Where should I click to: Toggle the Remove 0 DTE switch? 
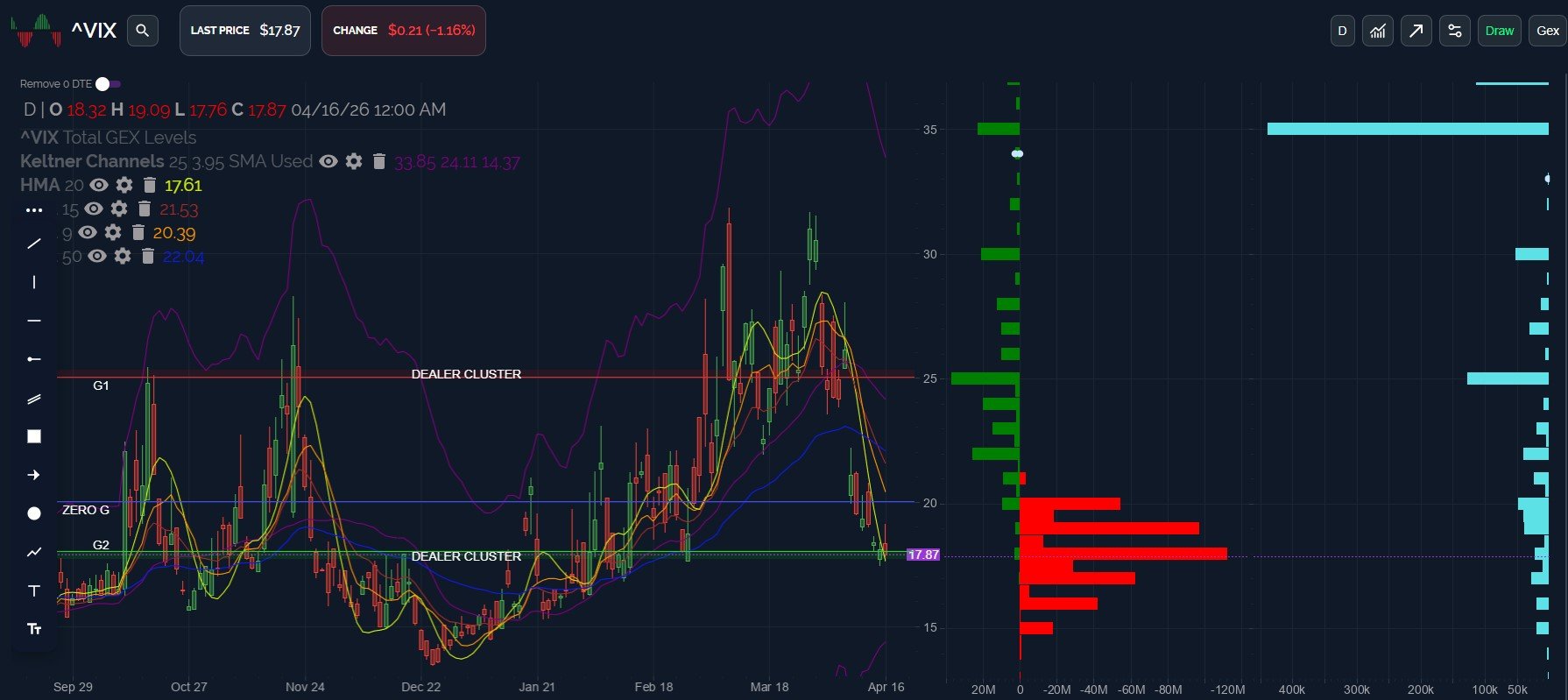[x=109, y=84]
